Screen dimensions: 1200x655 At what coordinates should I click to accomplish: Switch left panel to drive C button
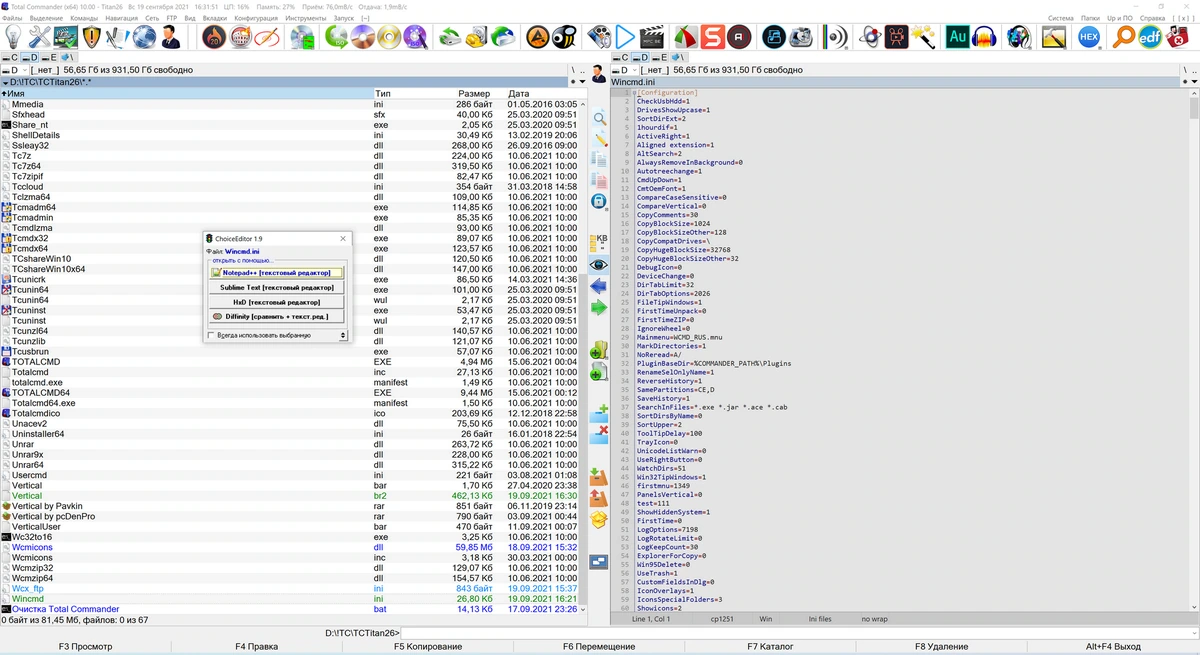(9, 58)
